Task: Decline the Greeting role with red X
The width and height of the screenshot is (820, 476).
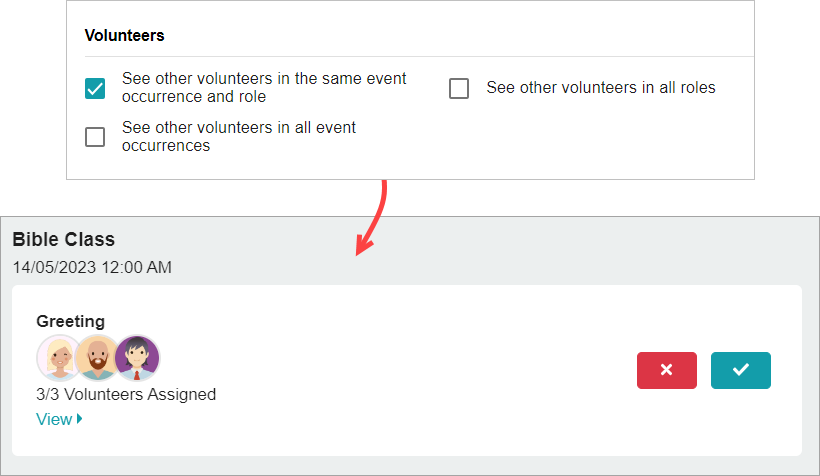Action: [667, 370]
